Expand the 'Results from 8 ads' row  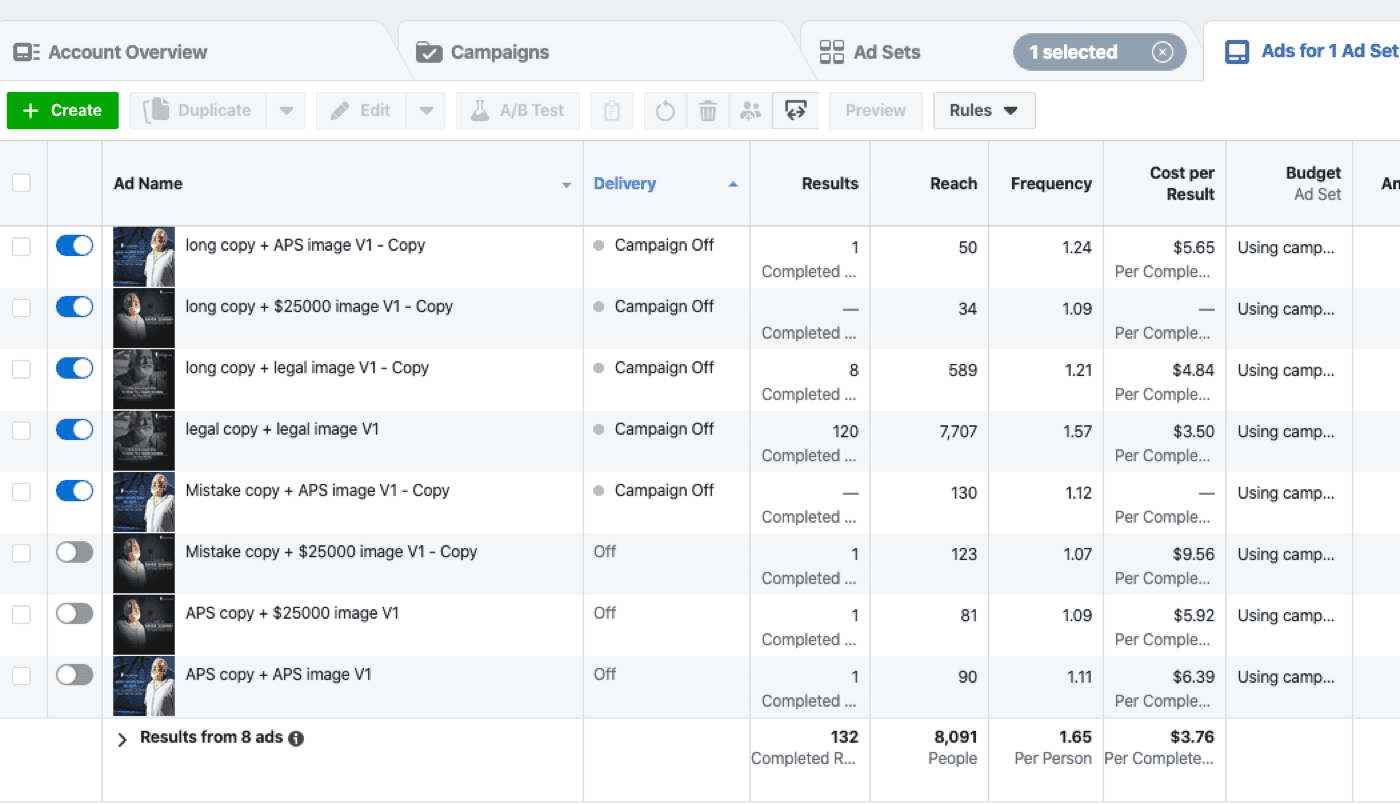pyautogui.click(x=123, y=740)
